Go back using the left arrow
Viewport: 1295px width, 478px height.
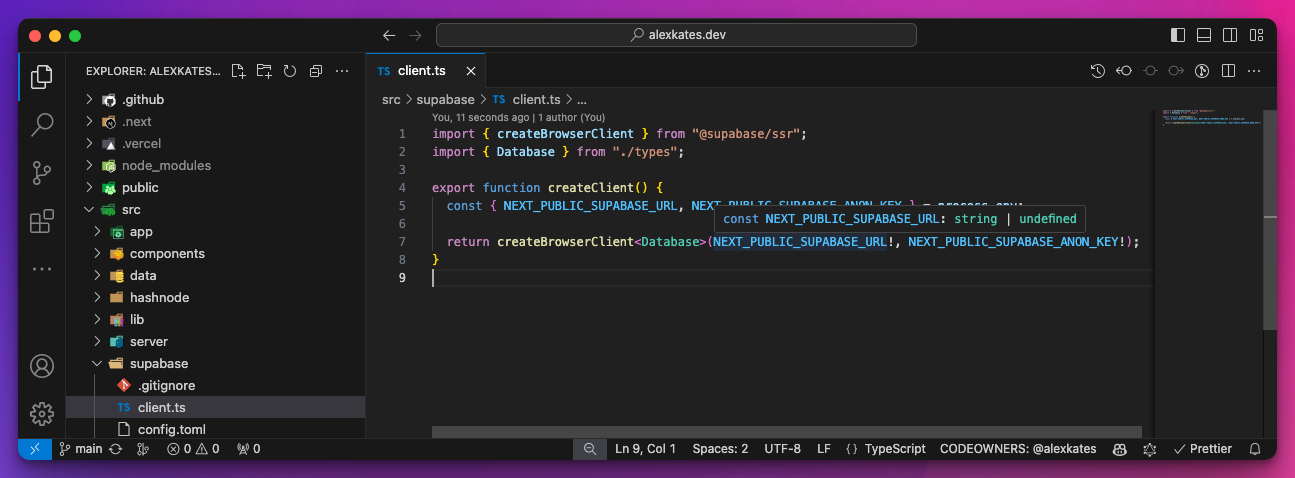tap(389, 35)
